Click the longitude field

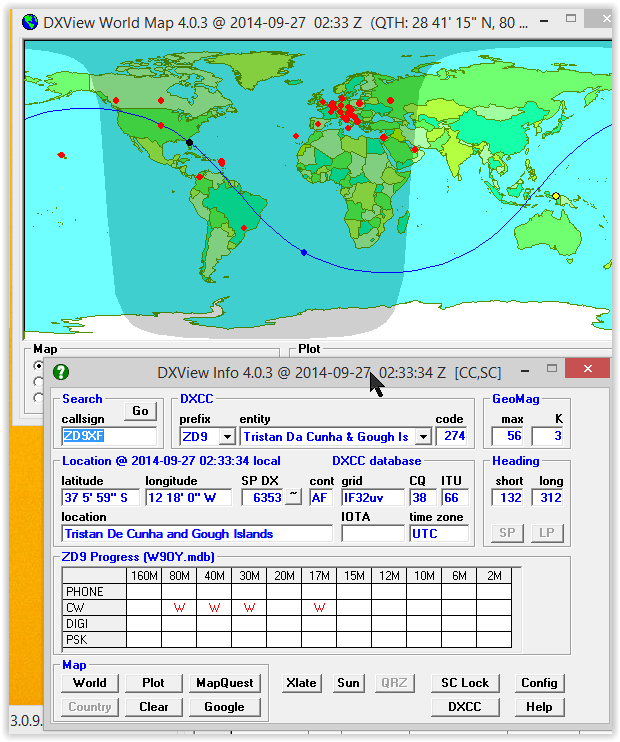tap(188, 497)
